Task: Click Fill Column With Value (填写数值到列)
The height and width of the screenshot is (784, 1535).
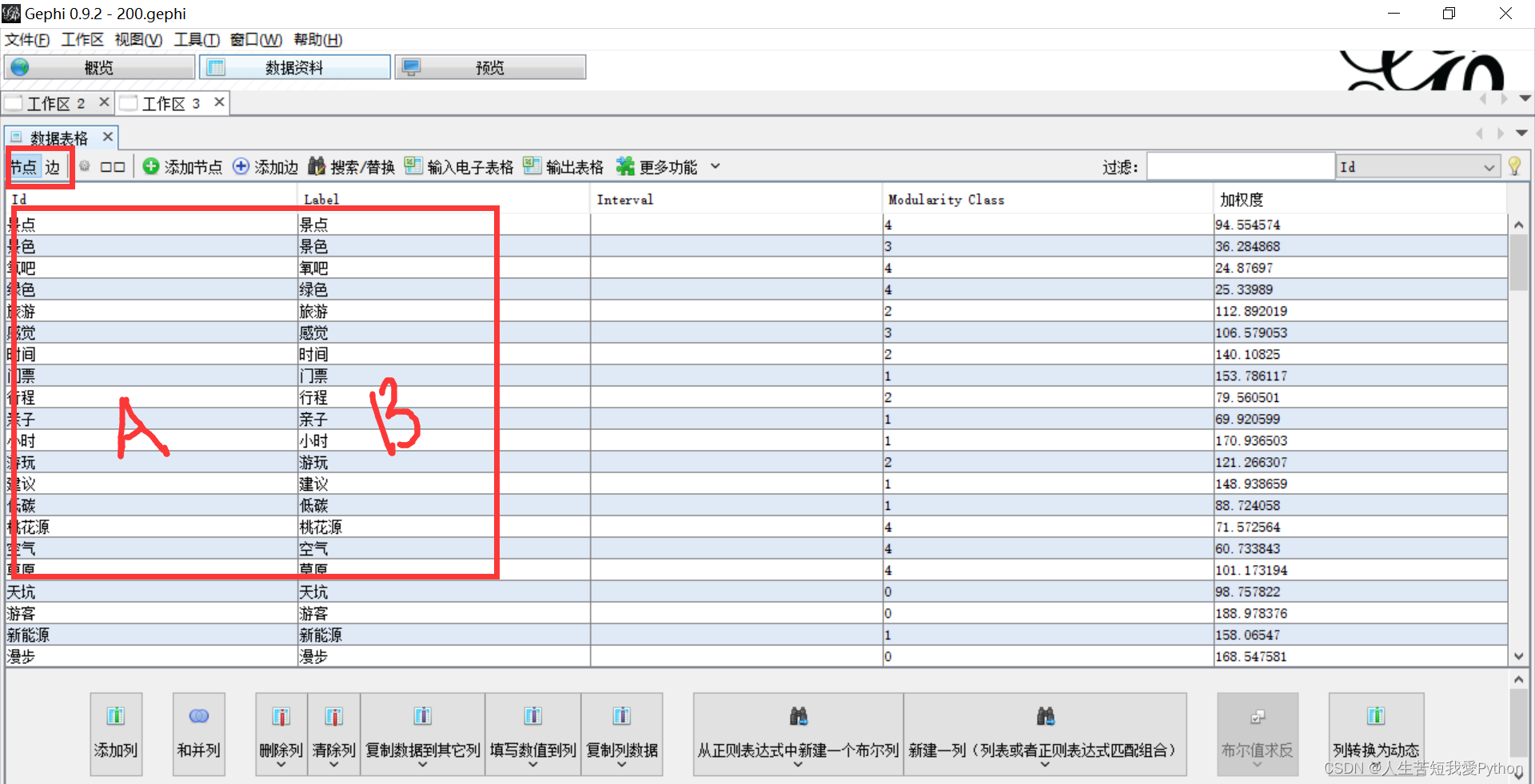Action: pyautogui.click(x=533, y=734)
